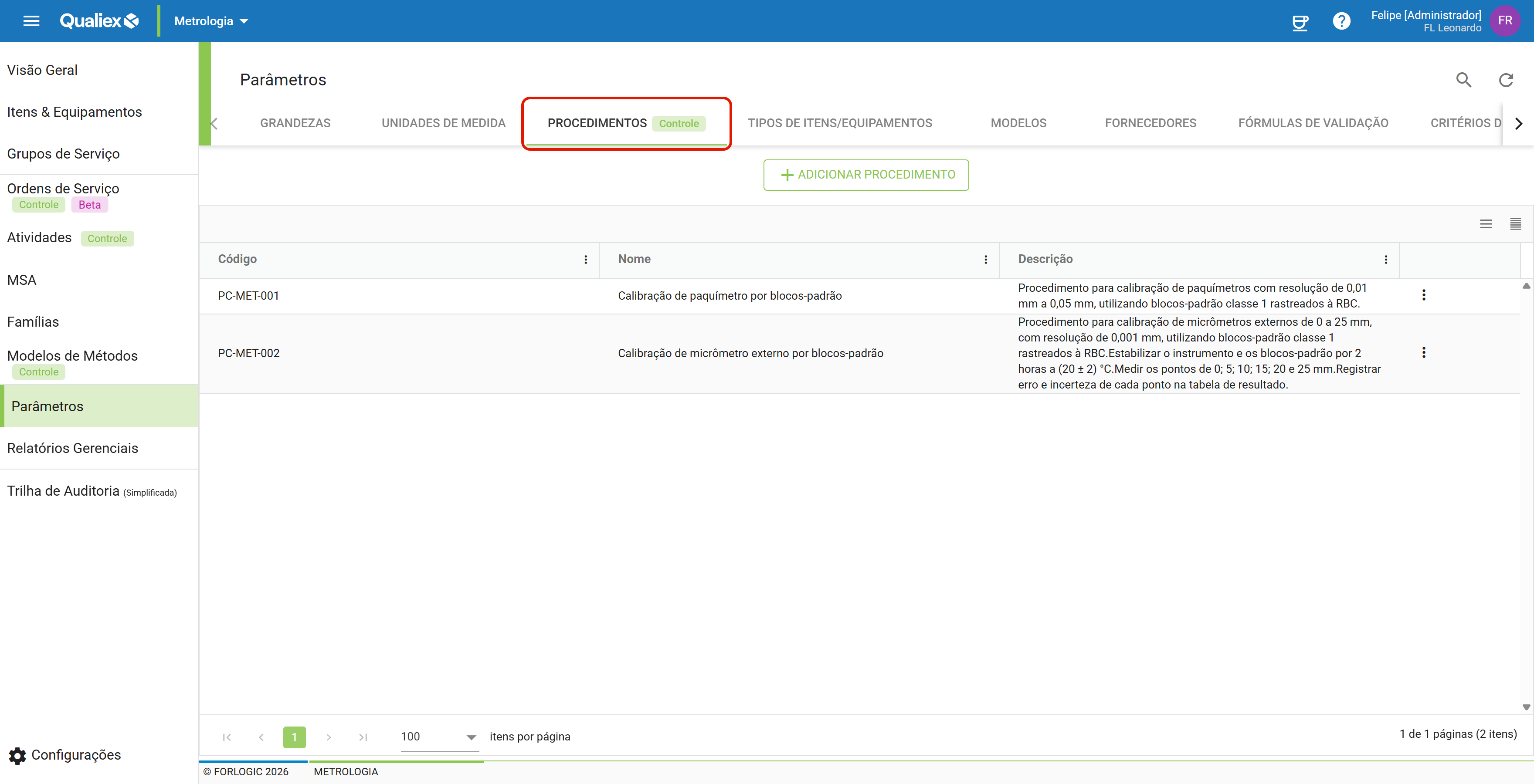Open the coffee cup news icon
Screen dimensions: 1534x784
pyautogui.click(x=1300, y=22)
